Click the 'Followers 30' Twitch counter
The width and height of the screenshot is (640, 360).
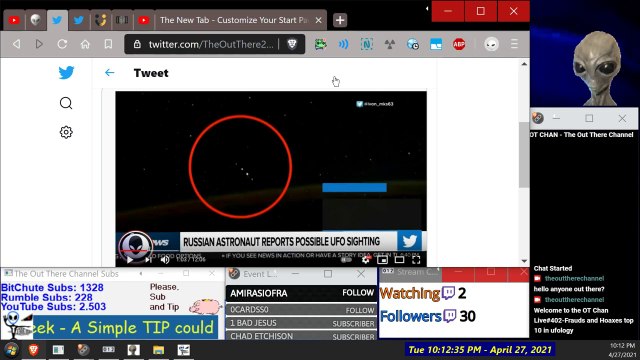pyautogui.click(x=428, y=316)
